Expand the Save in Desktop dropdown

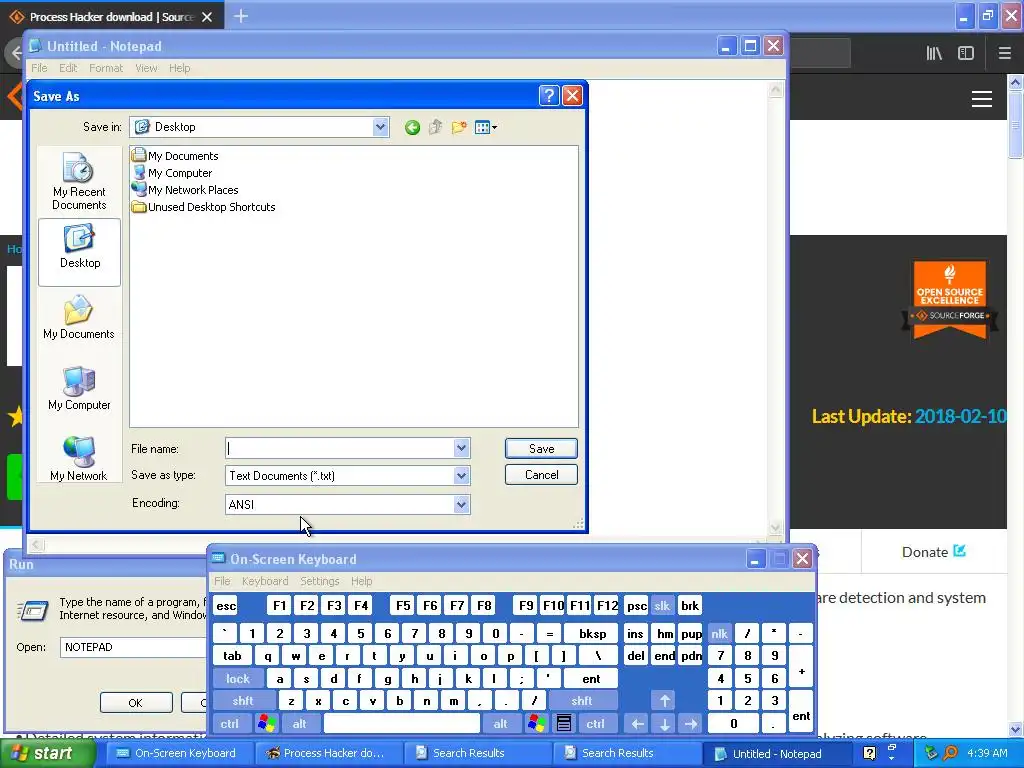pos(380,127)
